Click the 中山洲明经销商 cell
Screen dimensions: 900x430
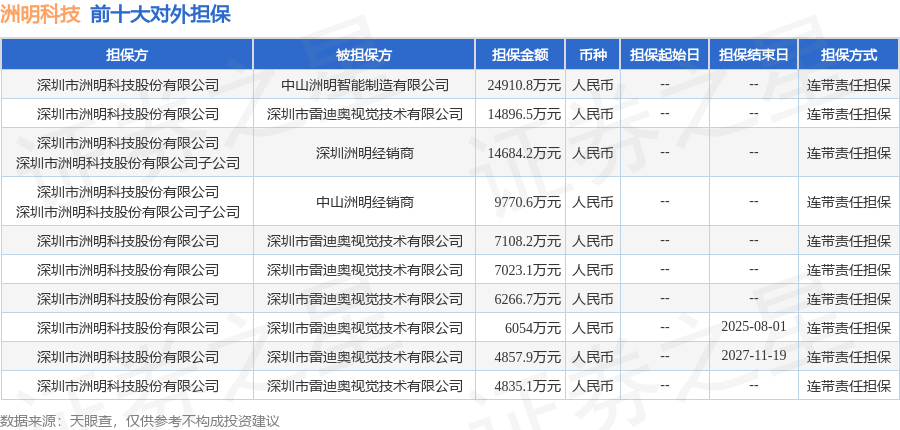364,202
